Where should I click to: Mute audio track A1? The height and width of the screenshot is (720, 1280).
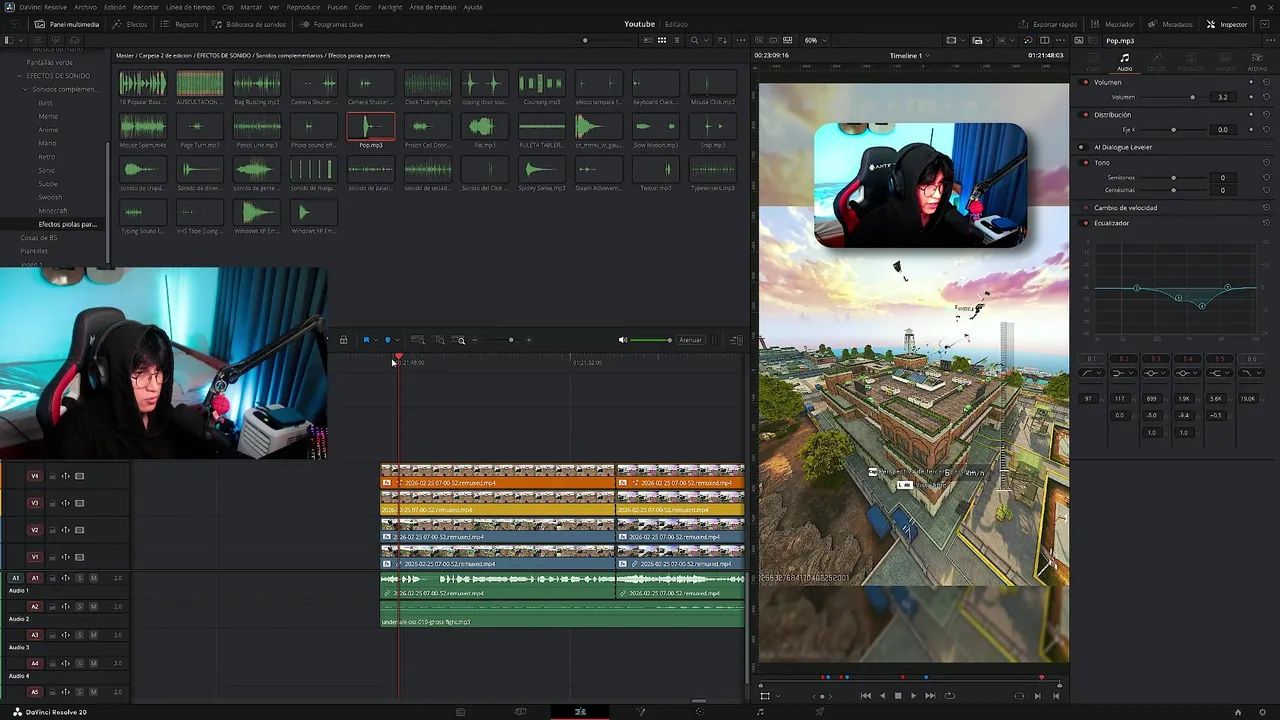point(93,578)
